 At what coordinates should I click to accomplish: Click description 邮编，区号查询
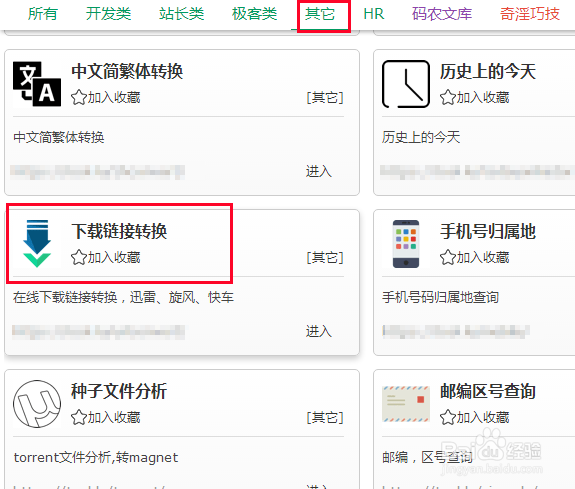tap(427, 457)
